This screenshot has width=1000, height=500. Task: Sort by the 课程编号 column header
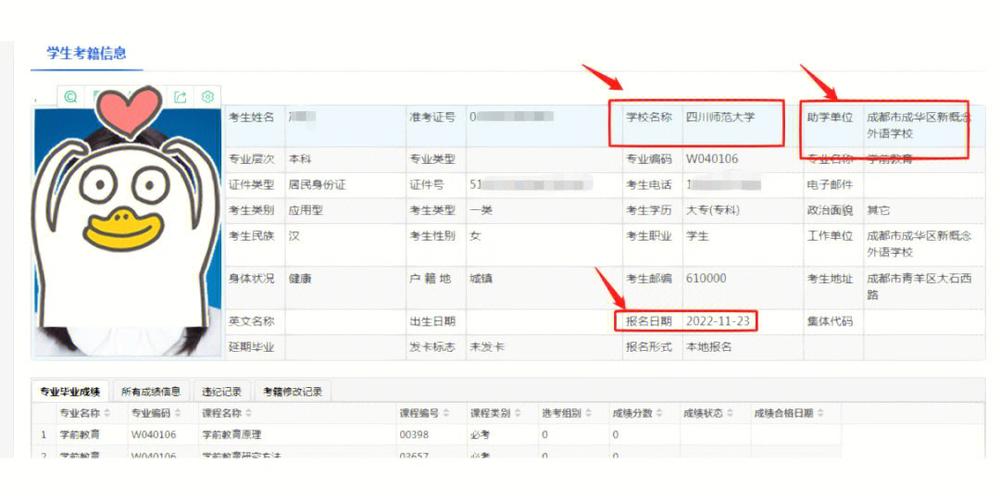[x=425, y=413]
